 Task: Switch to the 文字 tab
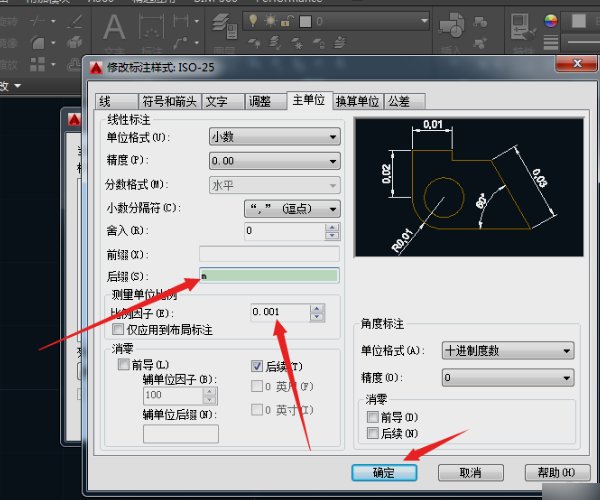pos(223,101)
